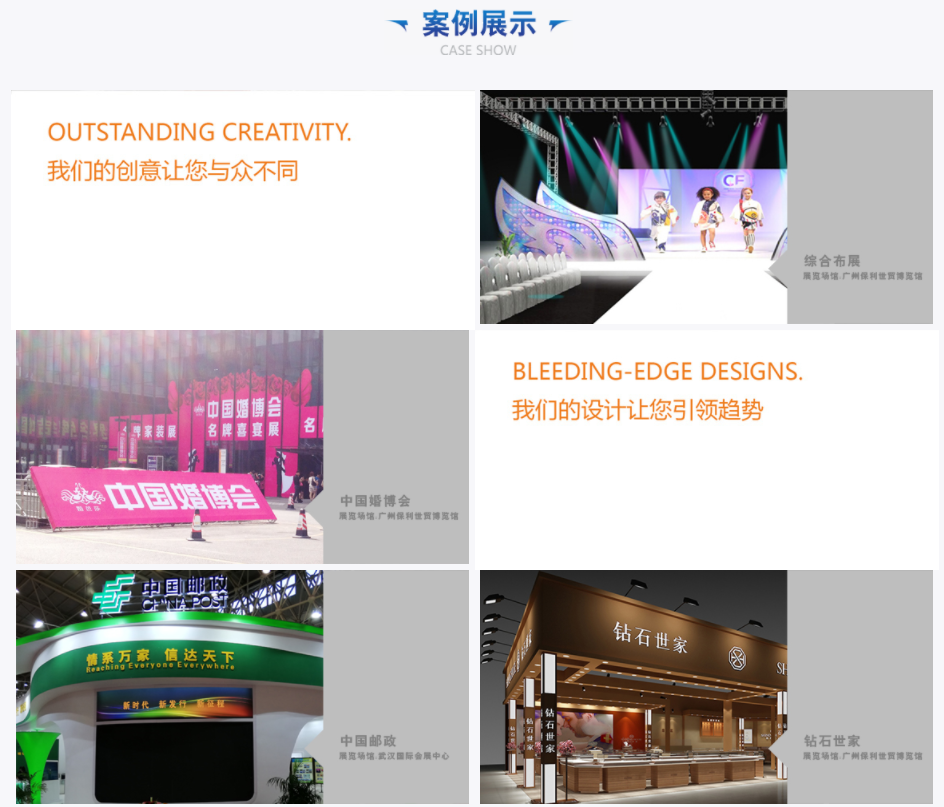
Task: Click the OUTSTANDING CREATIVITY. headline
Action: [199, 132]
